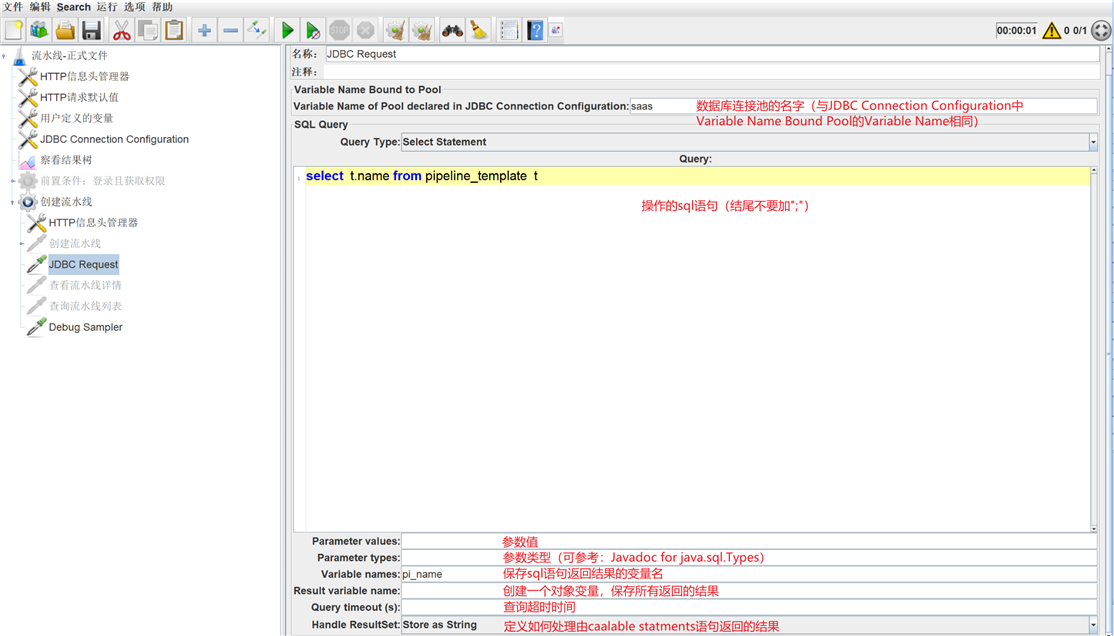The width and height of the screenshot is (1114, 636).
Task: Open the Search menu
Action: (x=74, y=6)
